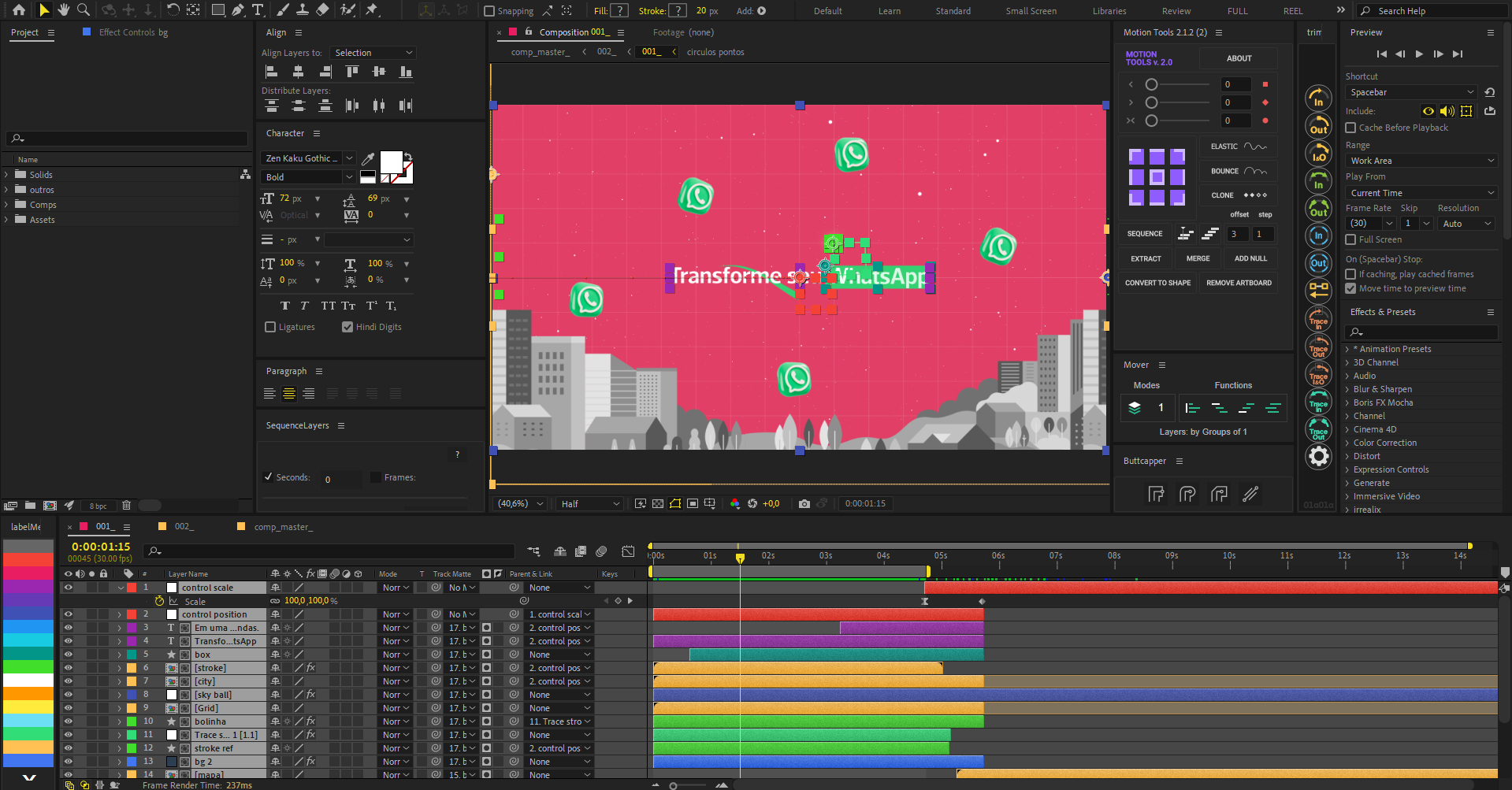Image resolution: width=1512 pixels, height=790 pixels.
Task: Click the SEQUENCE button
Action: point(1144,234)
